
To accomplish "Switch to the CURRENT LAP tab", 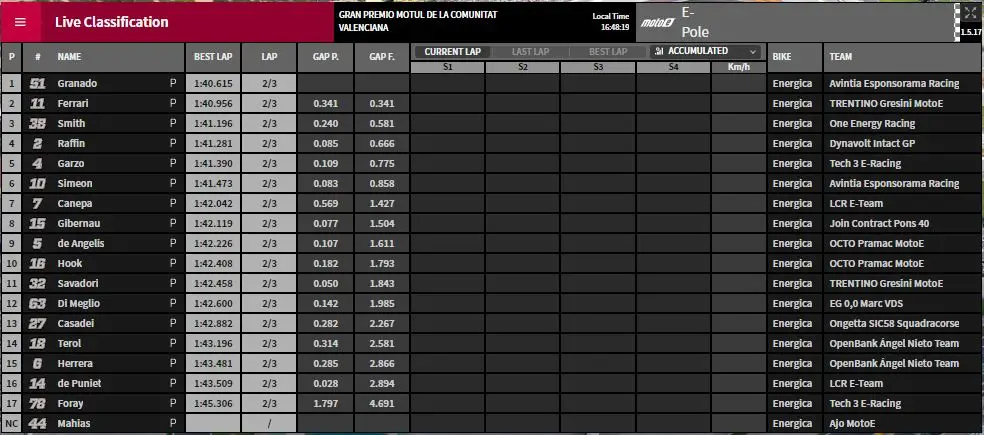I will 452,52.
